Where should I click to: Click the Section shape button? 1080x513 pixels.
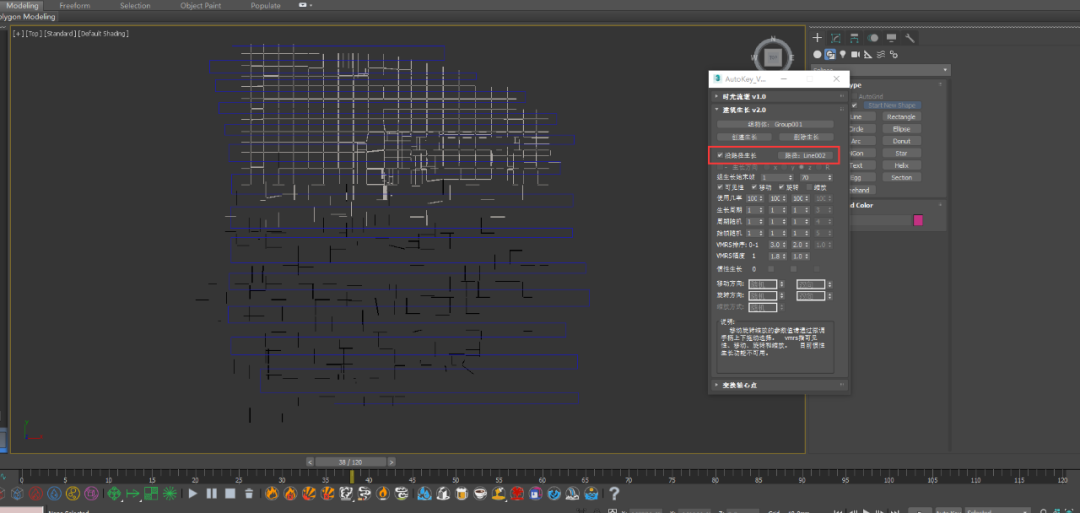pos(901,177)
